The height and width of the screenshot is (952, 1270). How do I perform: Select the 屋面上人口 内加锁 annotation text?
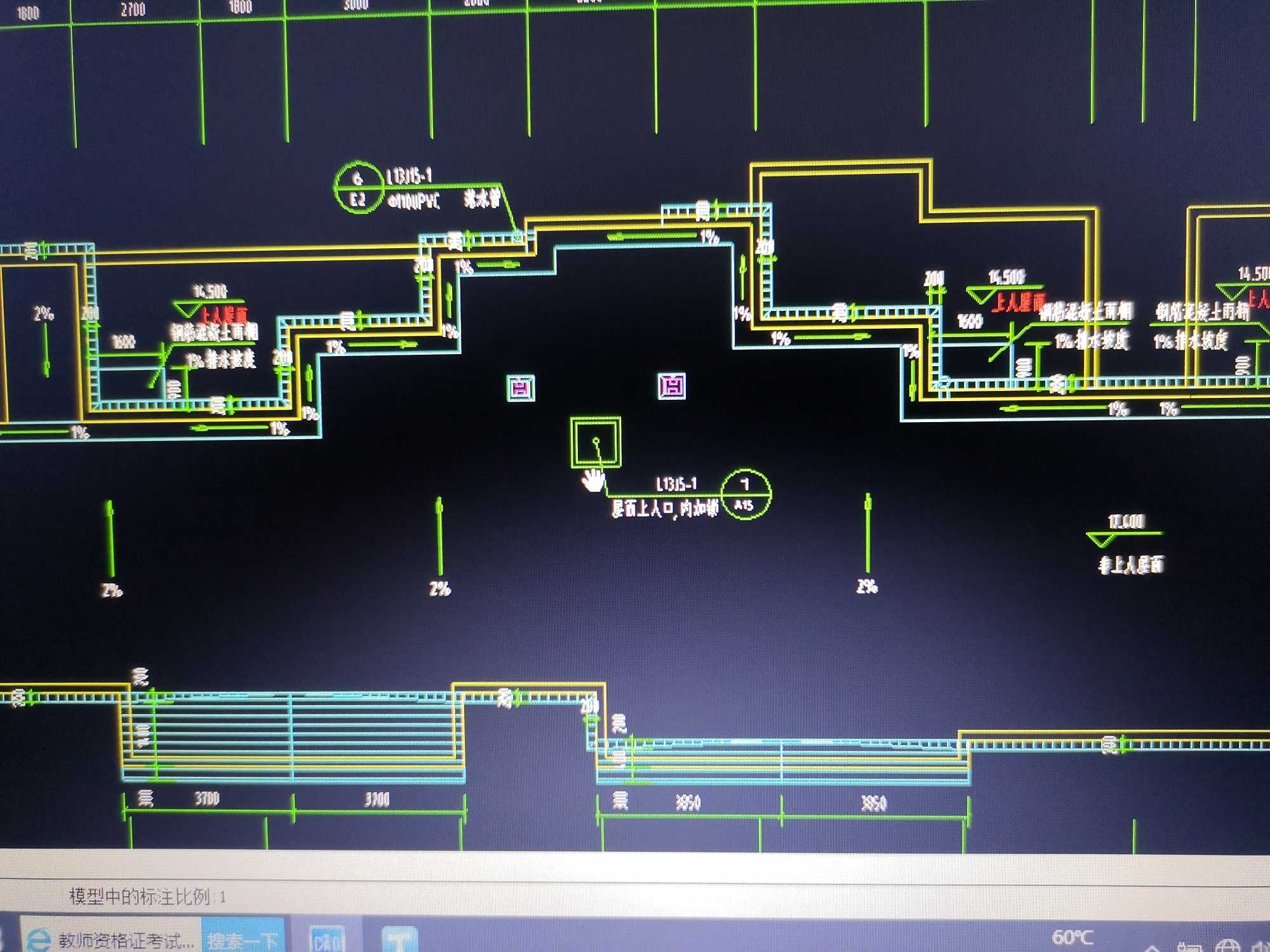(665, 508)
